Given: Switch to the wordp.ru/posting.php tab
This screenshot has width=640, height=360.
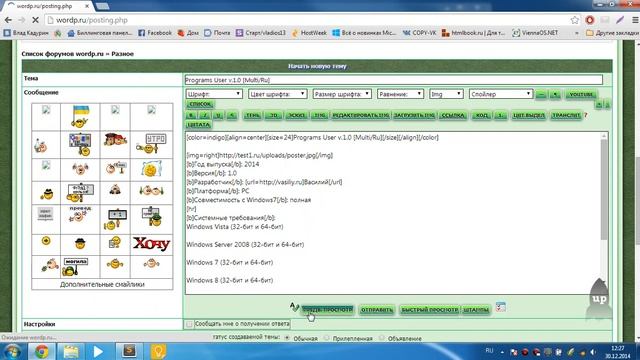Looking at the screenshot, I should point(47,6).
